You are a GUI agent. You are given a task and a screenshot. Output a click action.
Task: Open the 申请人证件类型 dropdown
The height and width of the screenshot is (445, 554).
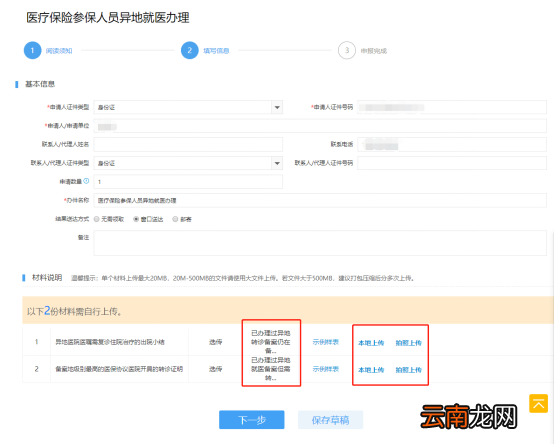tap(277, 107)
